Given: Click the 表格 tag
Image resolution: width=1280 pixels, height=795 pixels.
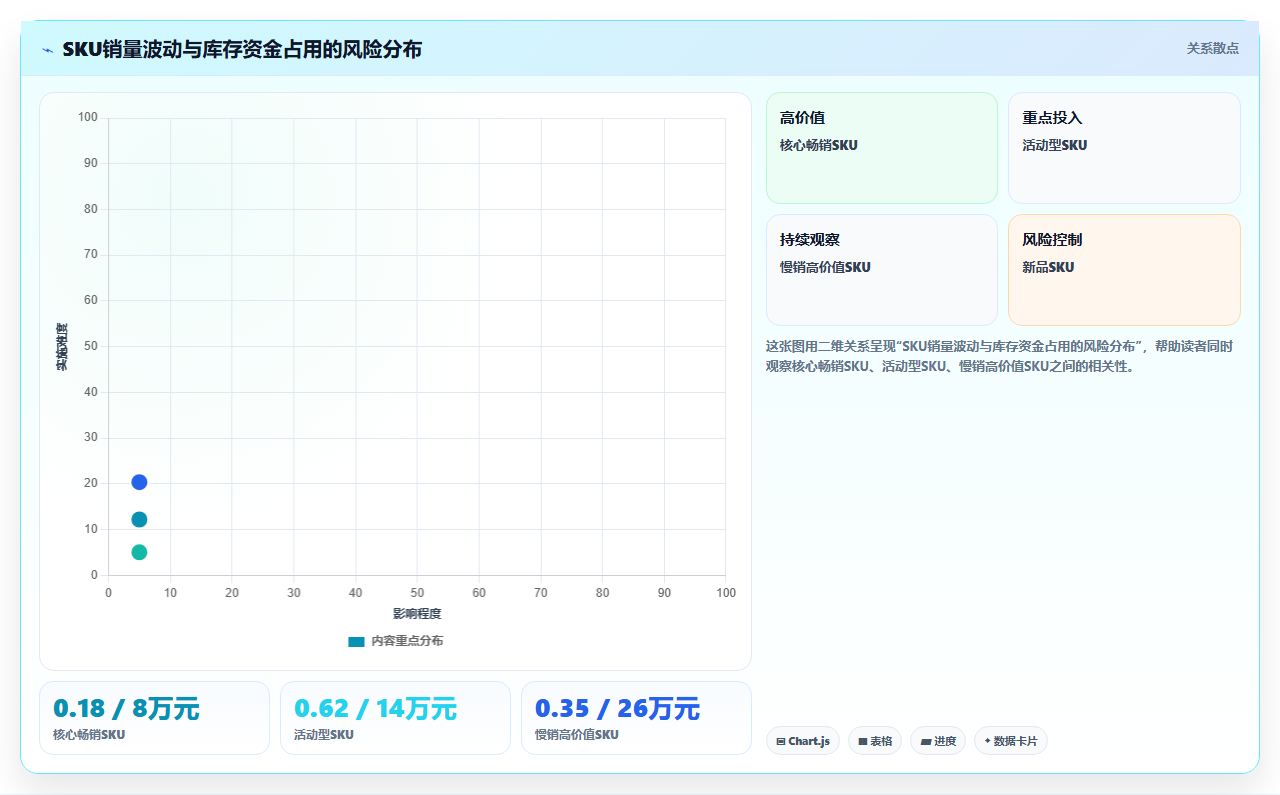Looking at the screenshot, I should [875, 741].
